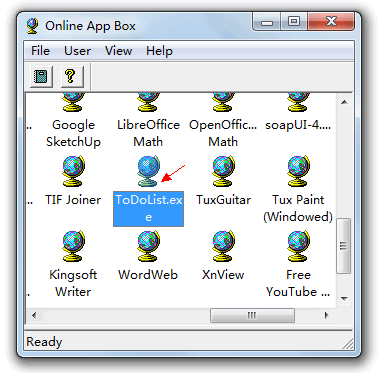
Task: Click the vertical scrollbar down arrow
Action: tap(344, 299)
